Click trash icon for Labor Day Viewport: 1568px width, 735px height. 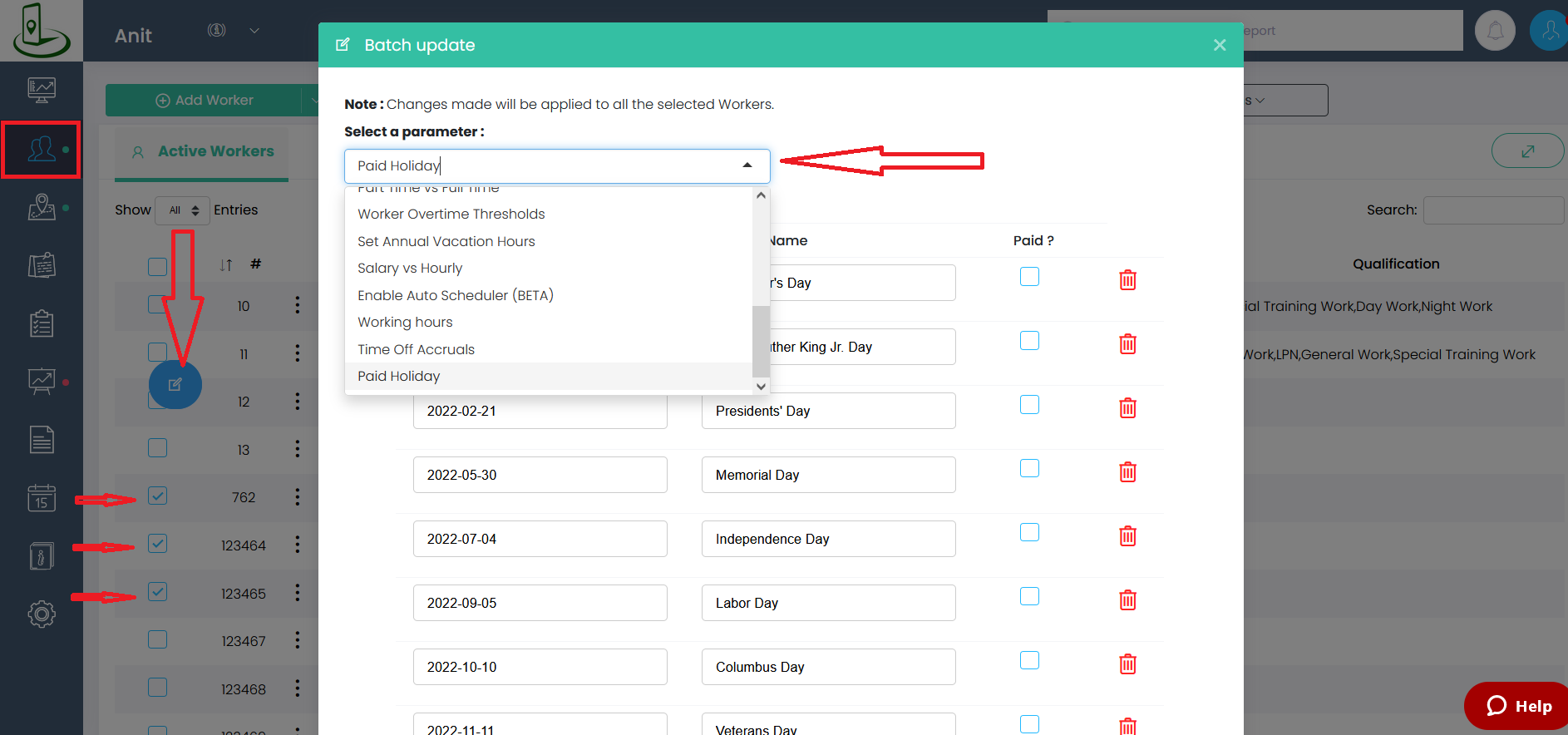tap(1127, 600)
